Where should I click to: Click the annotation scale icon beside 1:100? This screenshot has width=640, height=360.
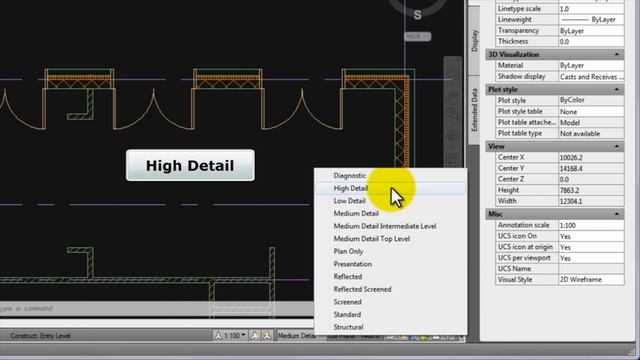pos(218,336)
